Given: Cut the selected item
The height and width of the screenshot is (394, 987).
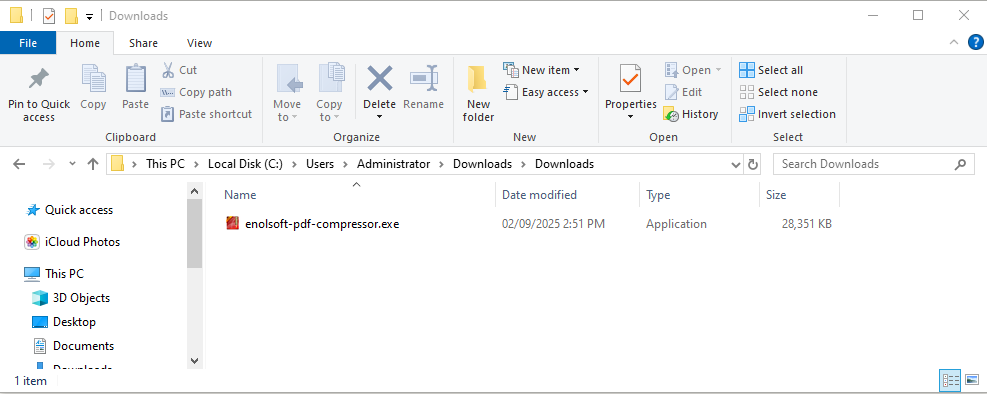Looking at the screenshot, I should pos(179,70).
